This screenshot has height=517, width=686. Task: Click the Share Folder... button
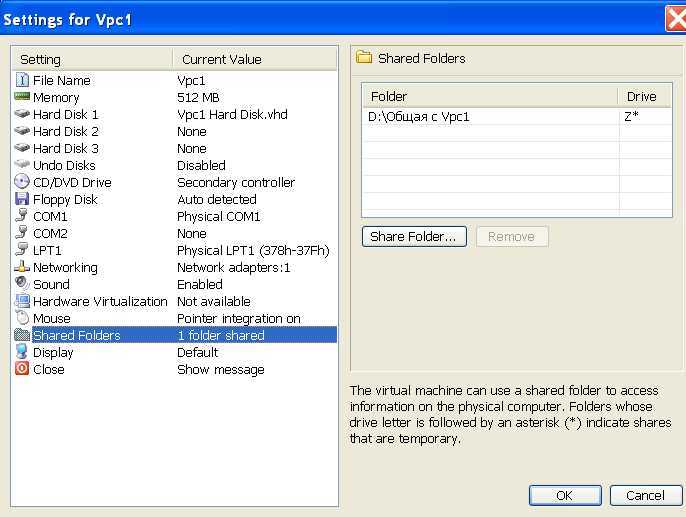(414, 237)
